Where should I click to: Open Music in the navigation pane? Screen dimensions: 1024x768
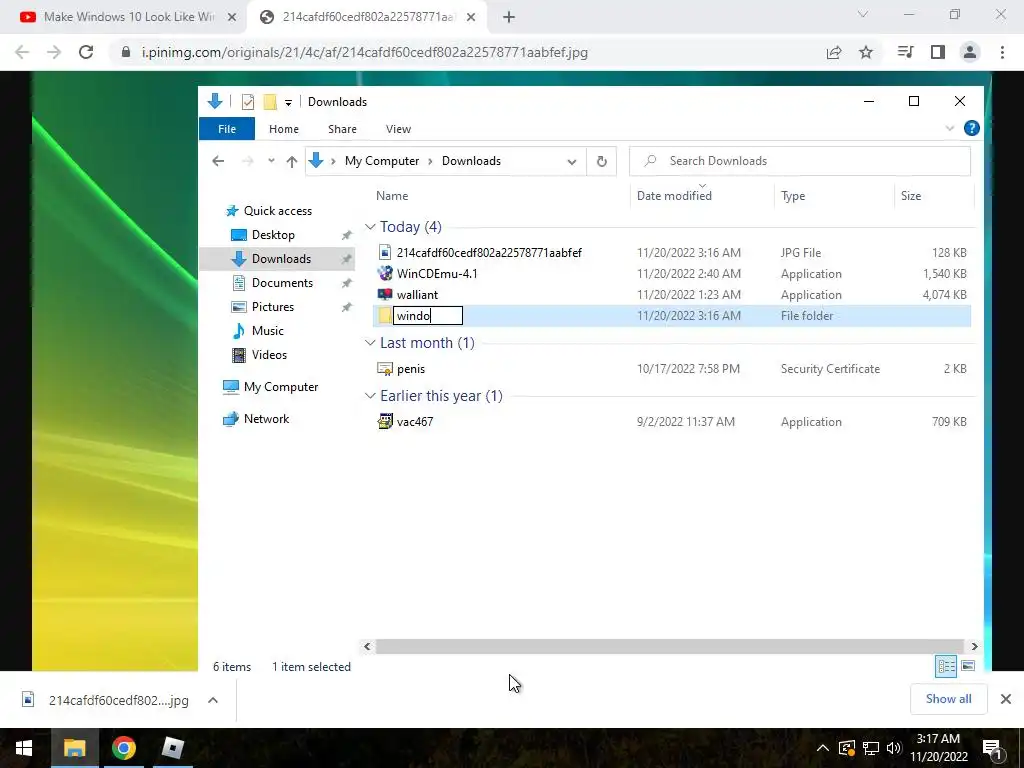click(x=268, y=330)
